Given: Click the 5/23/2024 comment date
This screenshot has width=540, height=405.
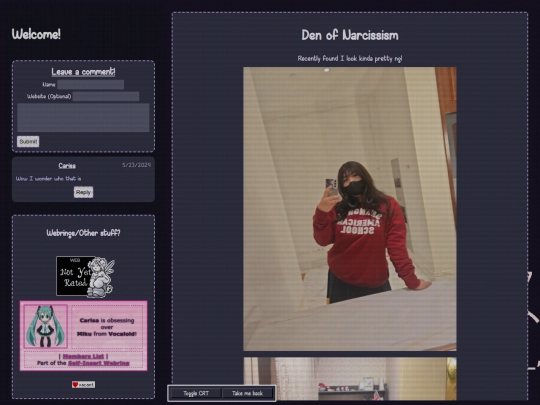Looking at the screenshot, I should pyautogui.click(x=137, y=165).
